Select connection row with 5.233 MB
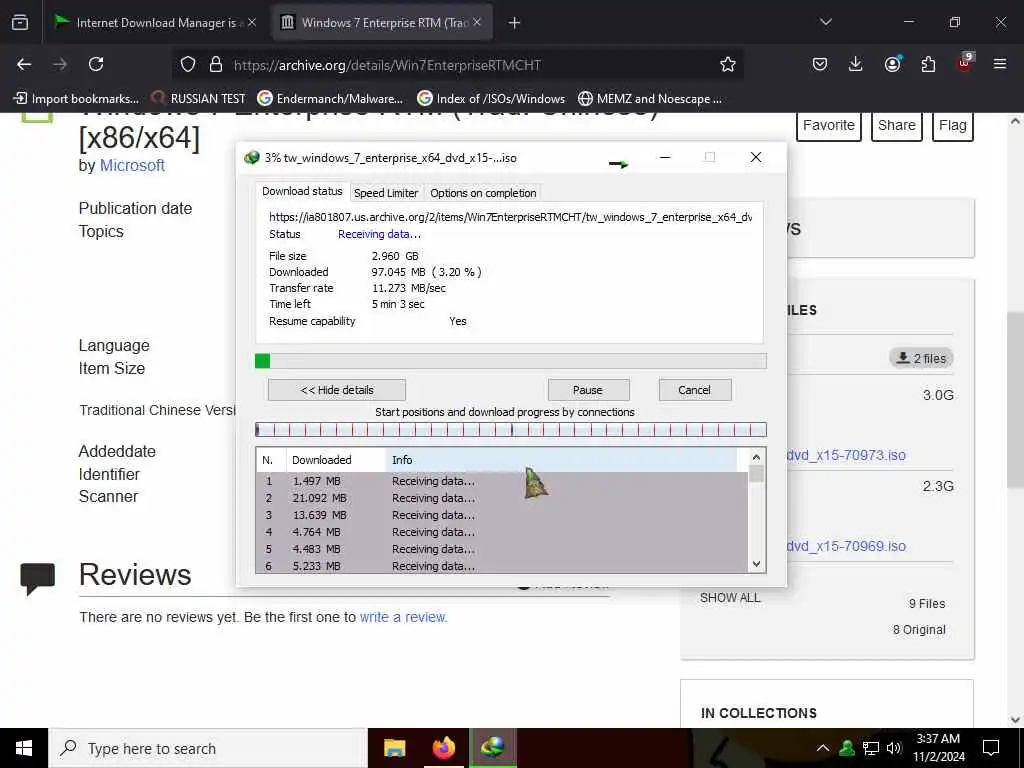1024x768 pixels. 502,566
